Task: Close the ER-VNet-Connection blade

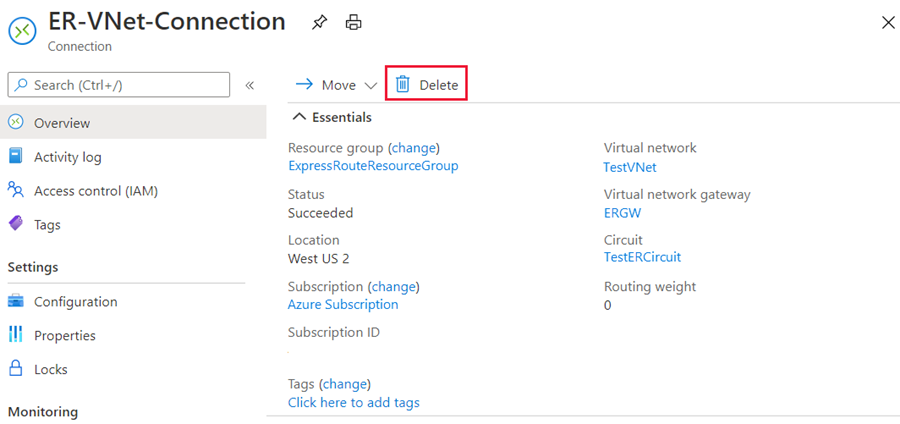Action: click(888, 22)
